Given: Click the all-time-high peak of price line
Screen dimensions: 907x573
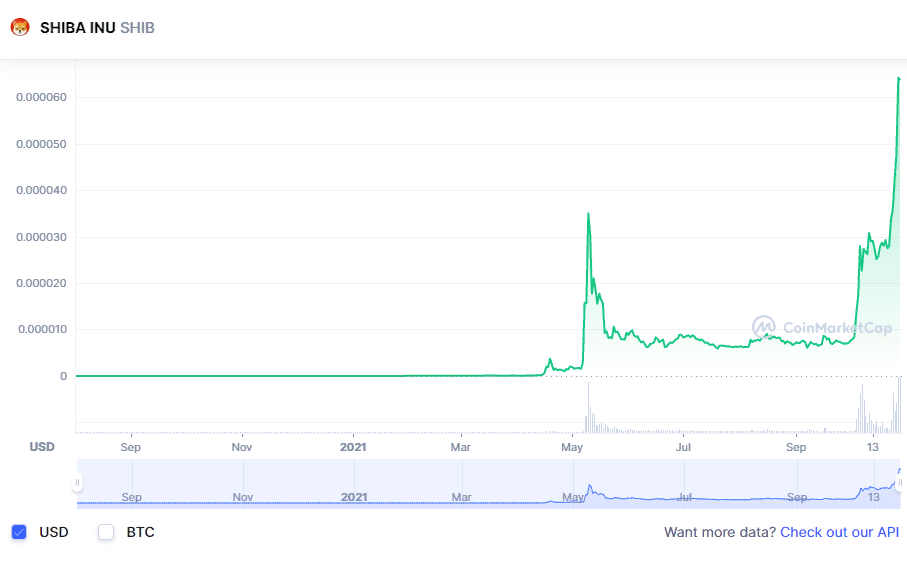Looking at the screenshot, I should [899, 78].
